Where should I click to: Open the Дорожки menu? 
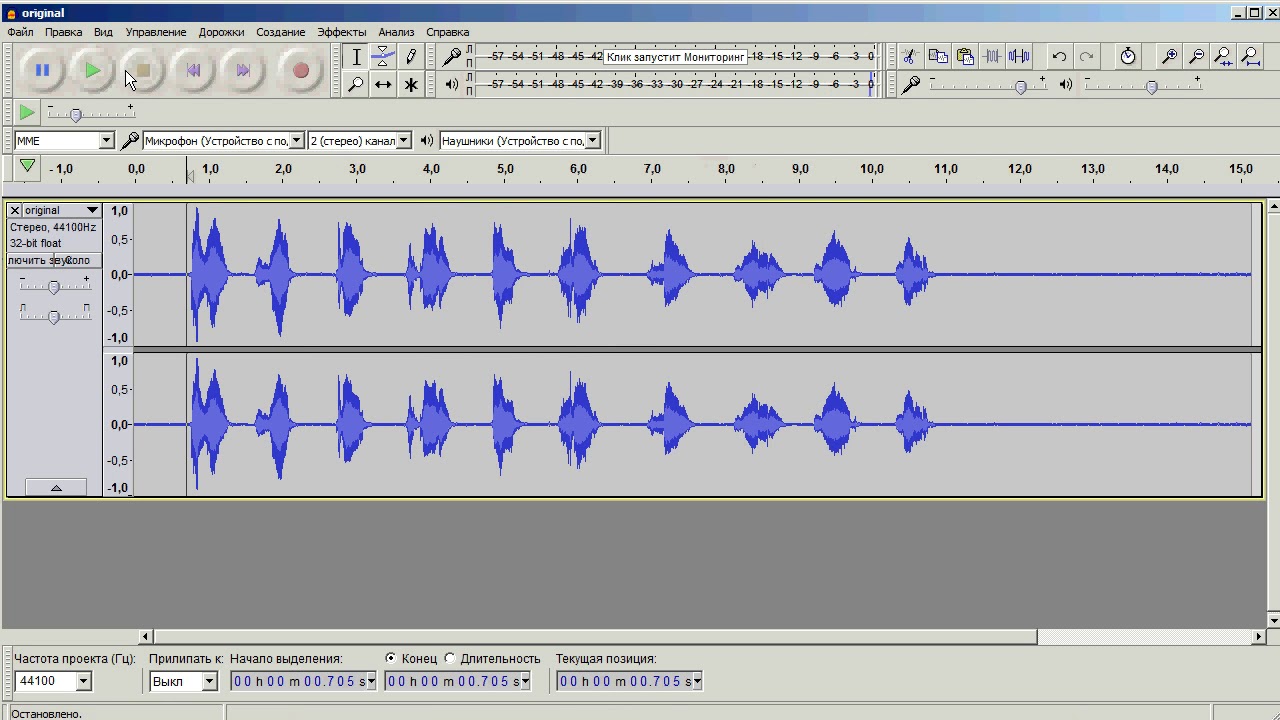coord(221,32)
